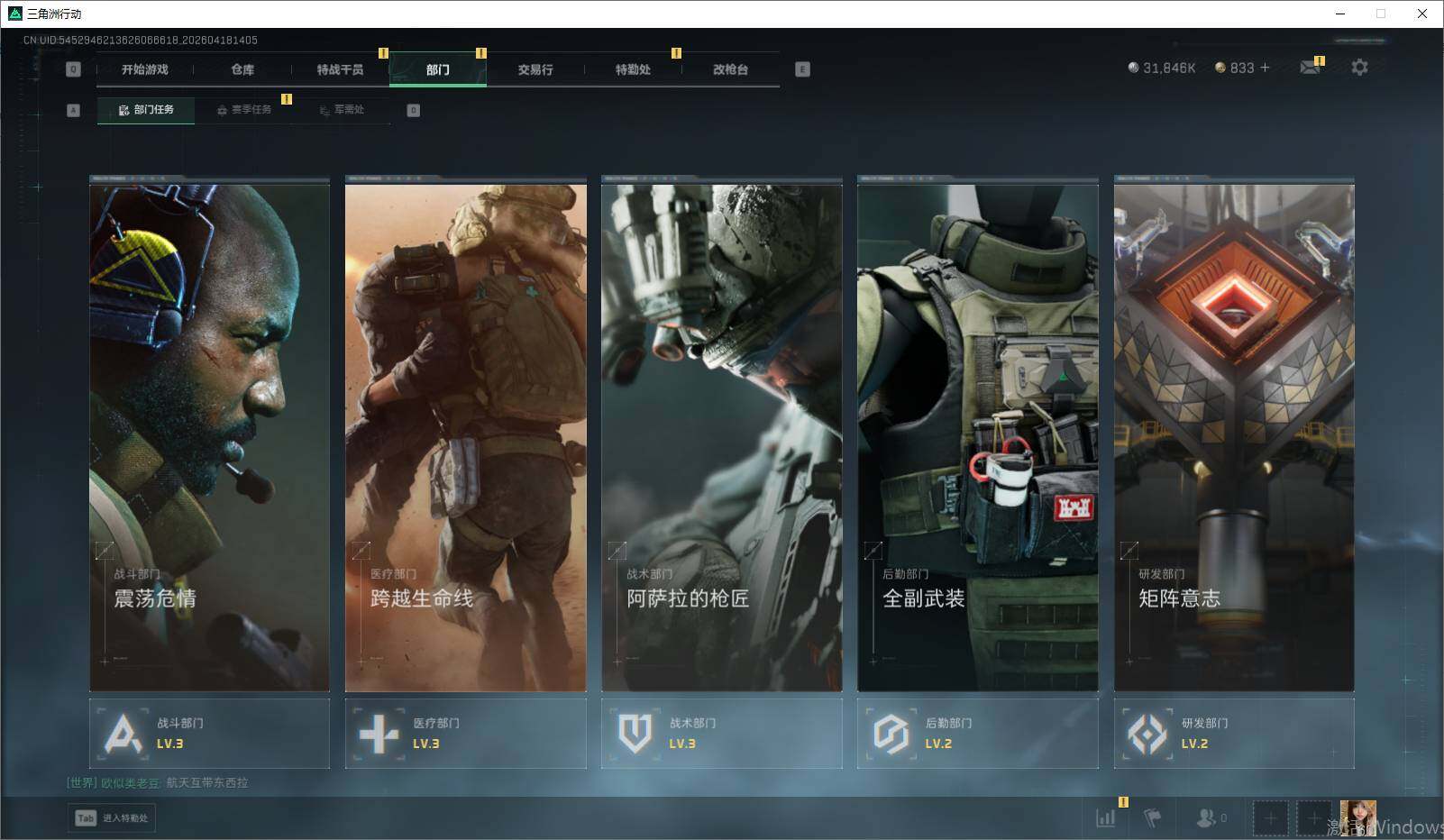The image size is (1444, 840).
Task: Select the 部门 tab
Action: (x=438, y=69)
